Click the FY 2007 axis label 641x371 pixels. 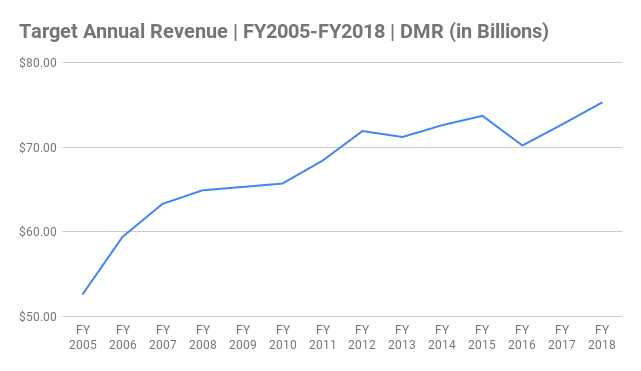point(163,337)
